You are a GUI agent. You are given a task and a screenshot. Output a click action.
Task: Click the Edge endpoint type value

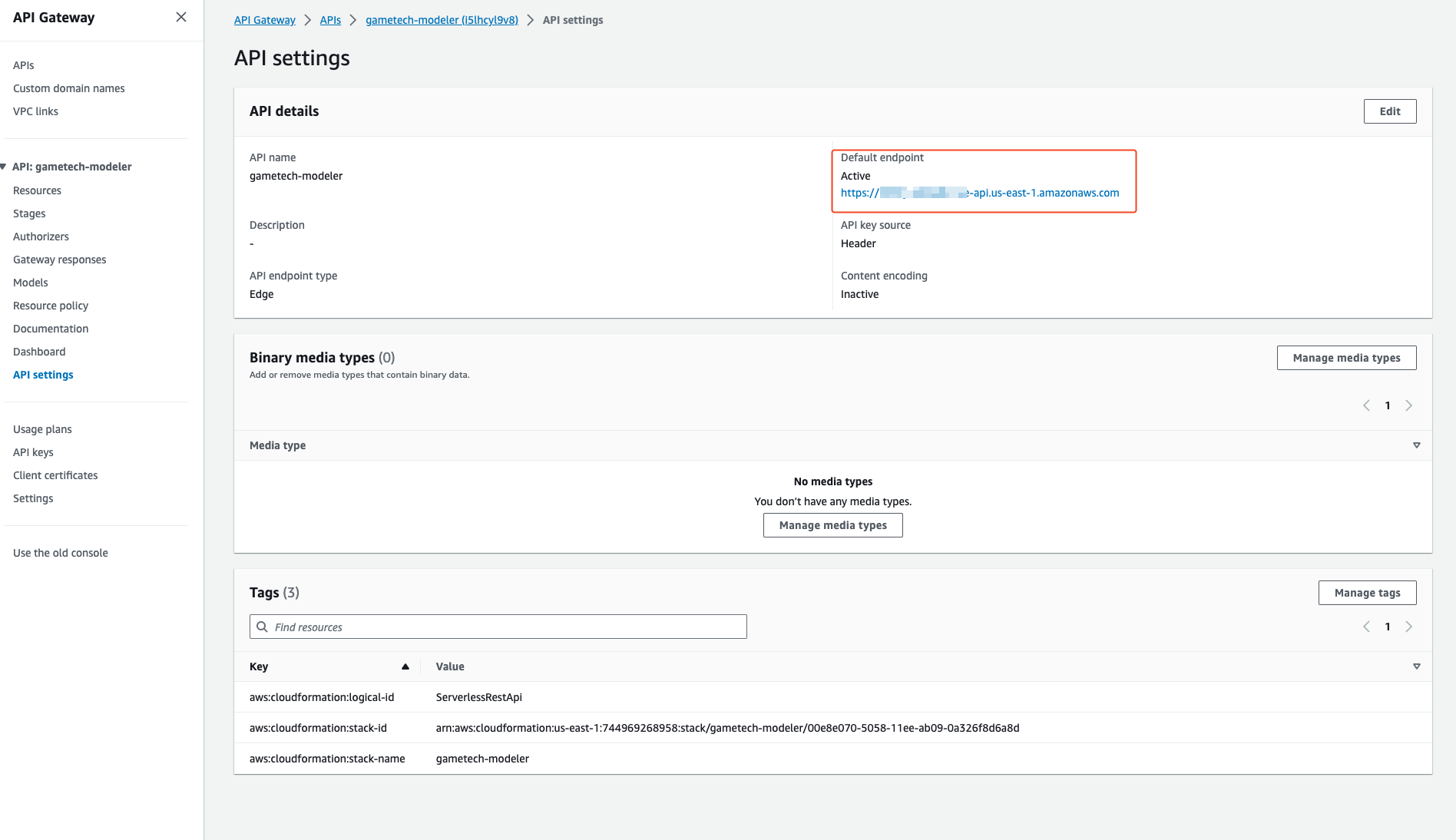(262, 294)
